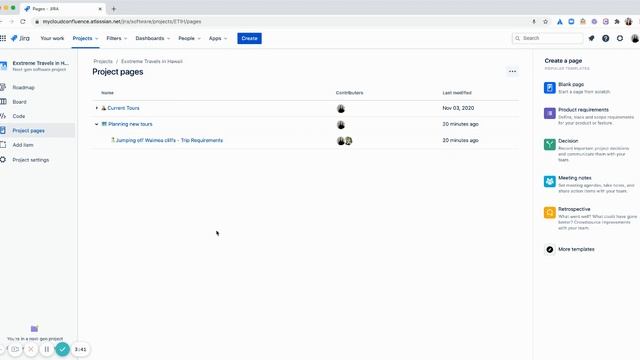Click the browser address bar

pos(282,22)
